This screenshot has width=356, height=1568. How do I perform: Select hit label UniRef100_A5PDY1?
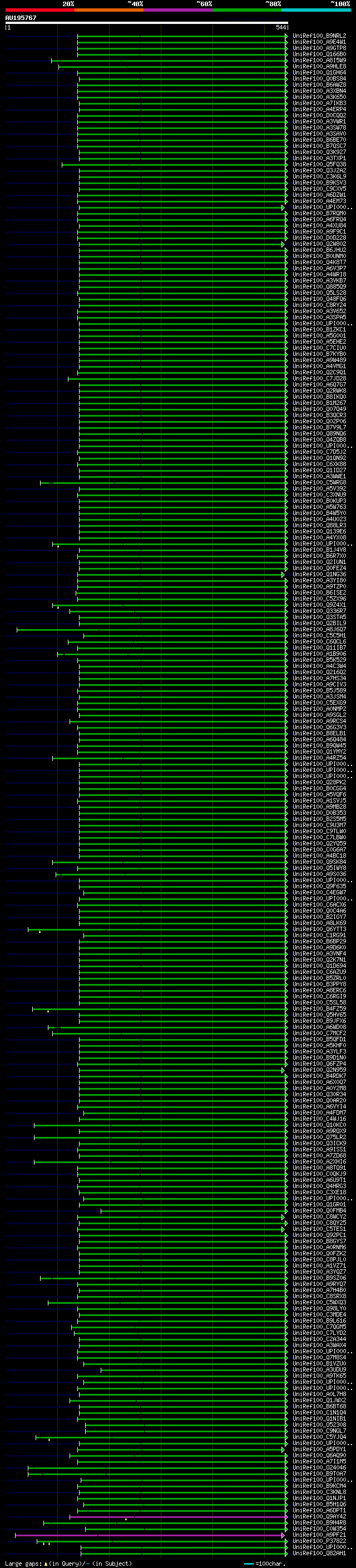(x=319, y=1450)
